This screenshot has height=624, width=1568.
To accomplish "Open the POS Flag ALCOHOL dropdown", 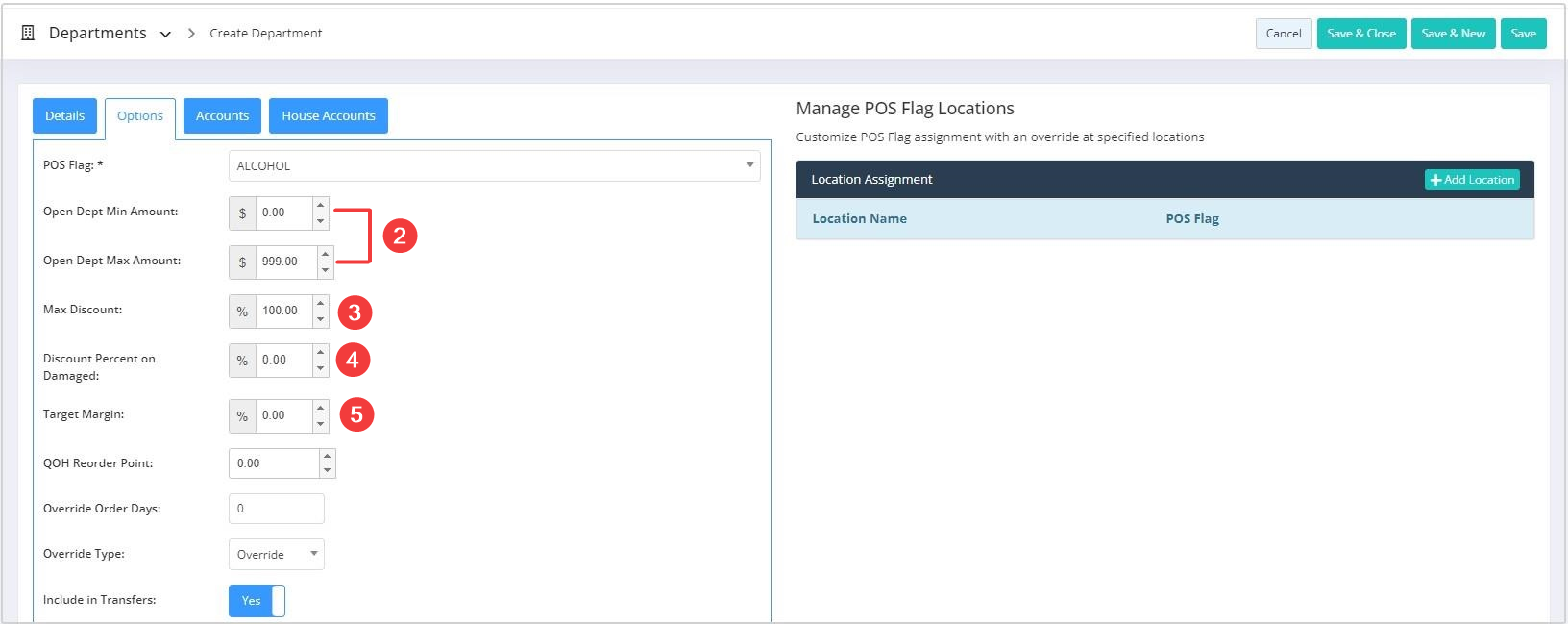I will click(x=494, y=165).
